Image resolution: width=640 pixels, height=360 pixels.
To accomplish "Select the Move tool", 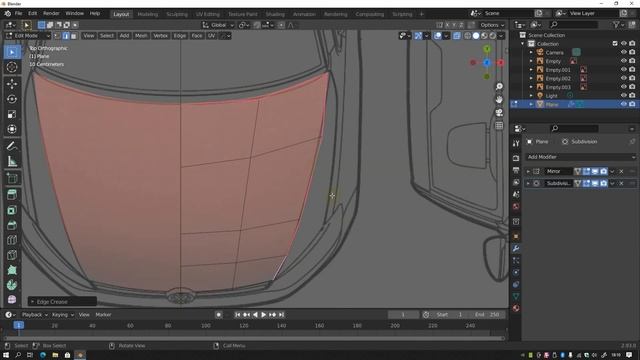I will 12,84.
